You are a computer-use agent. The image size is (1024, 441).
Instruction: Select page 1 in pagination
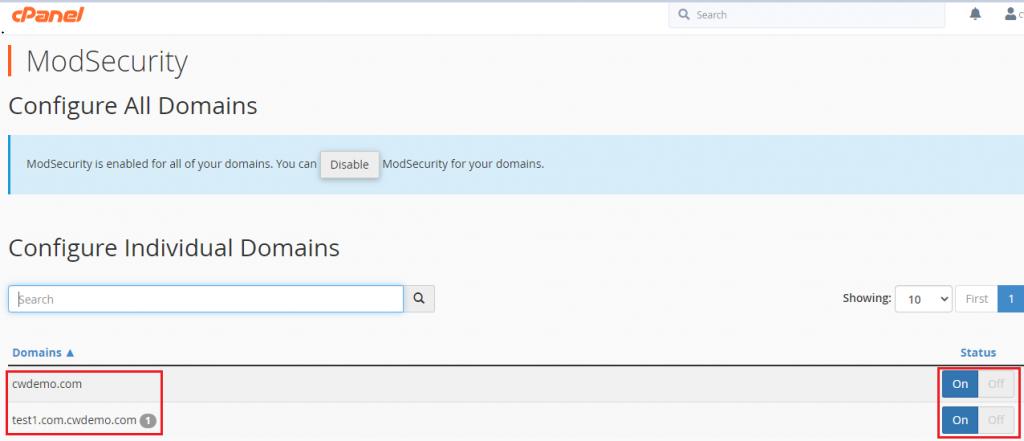pyautogui.click(x=1011, y=299)
